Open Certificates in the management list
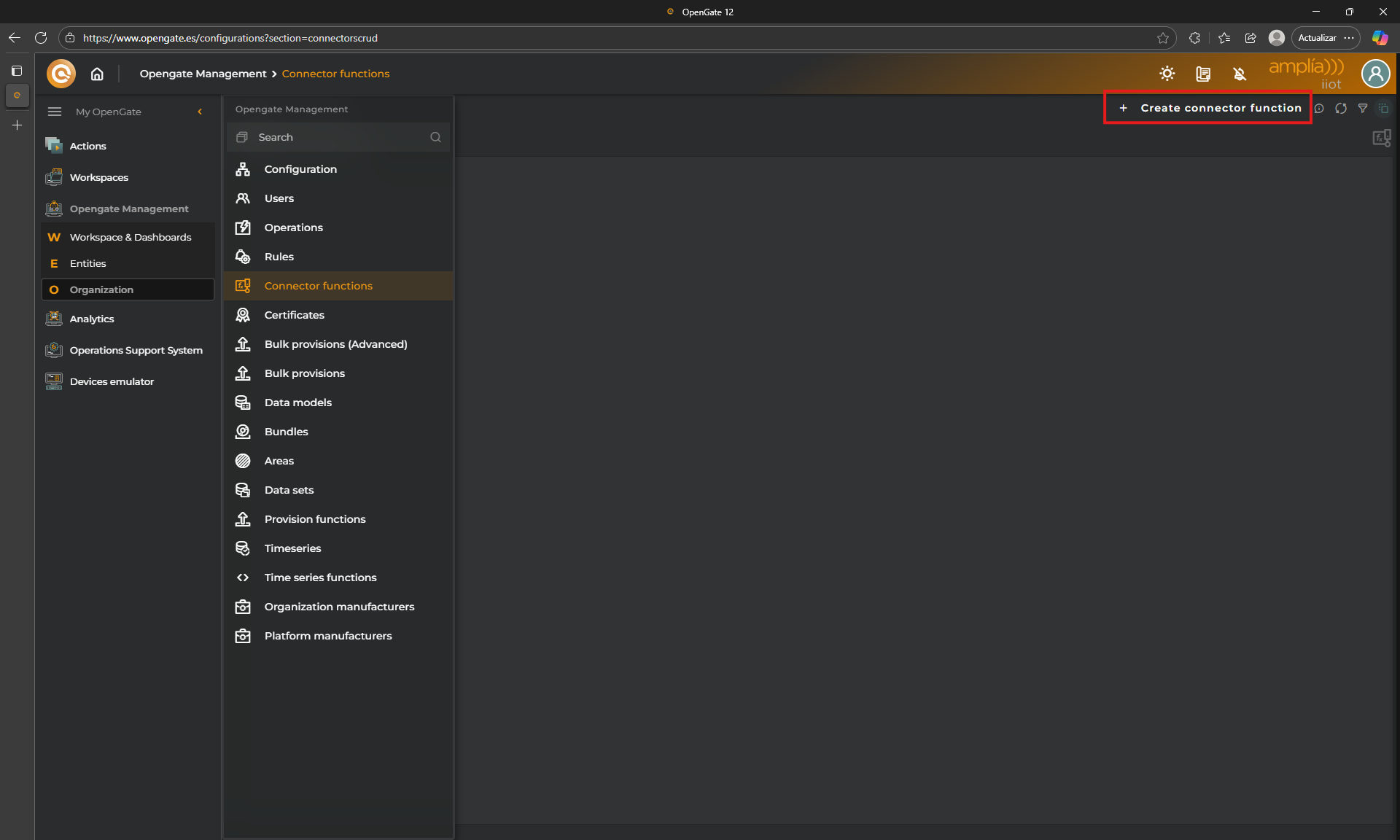1400x840 pixels. pos(294,315)
